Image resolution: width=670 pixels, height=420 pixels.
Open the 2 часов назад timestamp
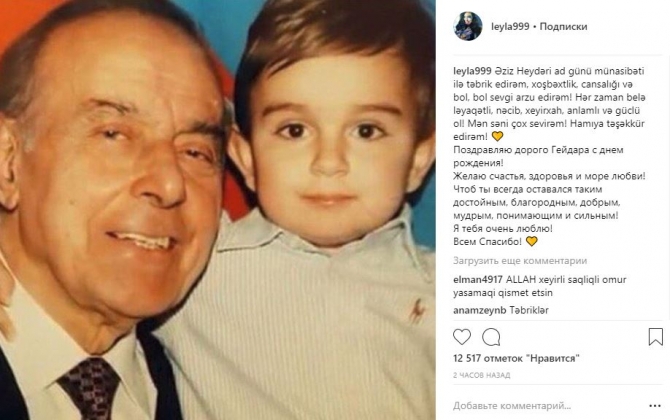482,375
